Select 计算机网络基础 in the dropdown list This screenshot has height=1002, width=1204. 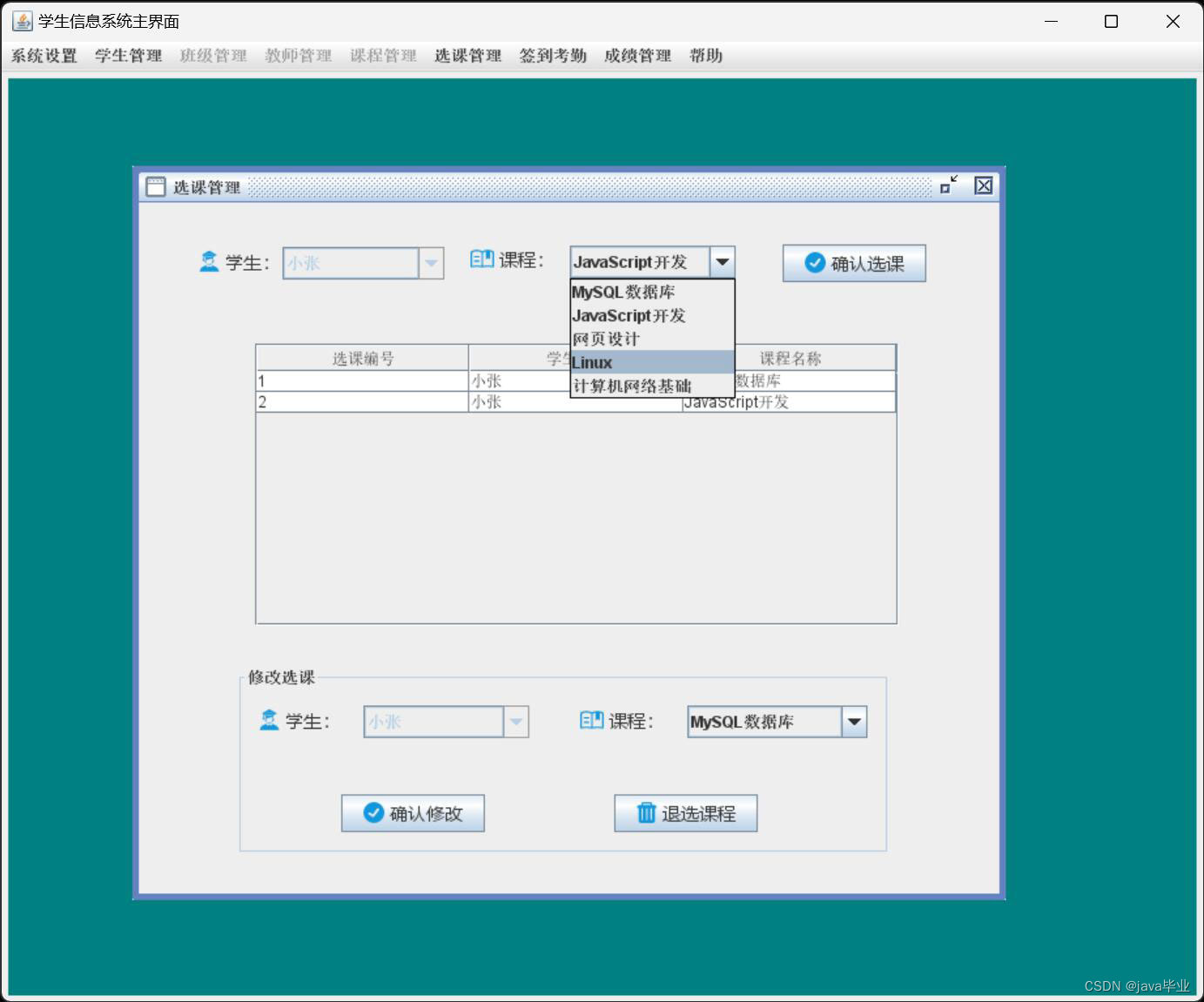[x=652, y=386]
